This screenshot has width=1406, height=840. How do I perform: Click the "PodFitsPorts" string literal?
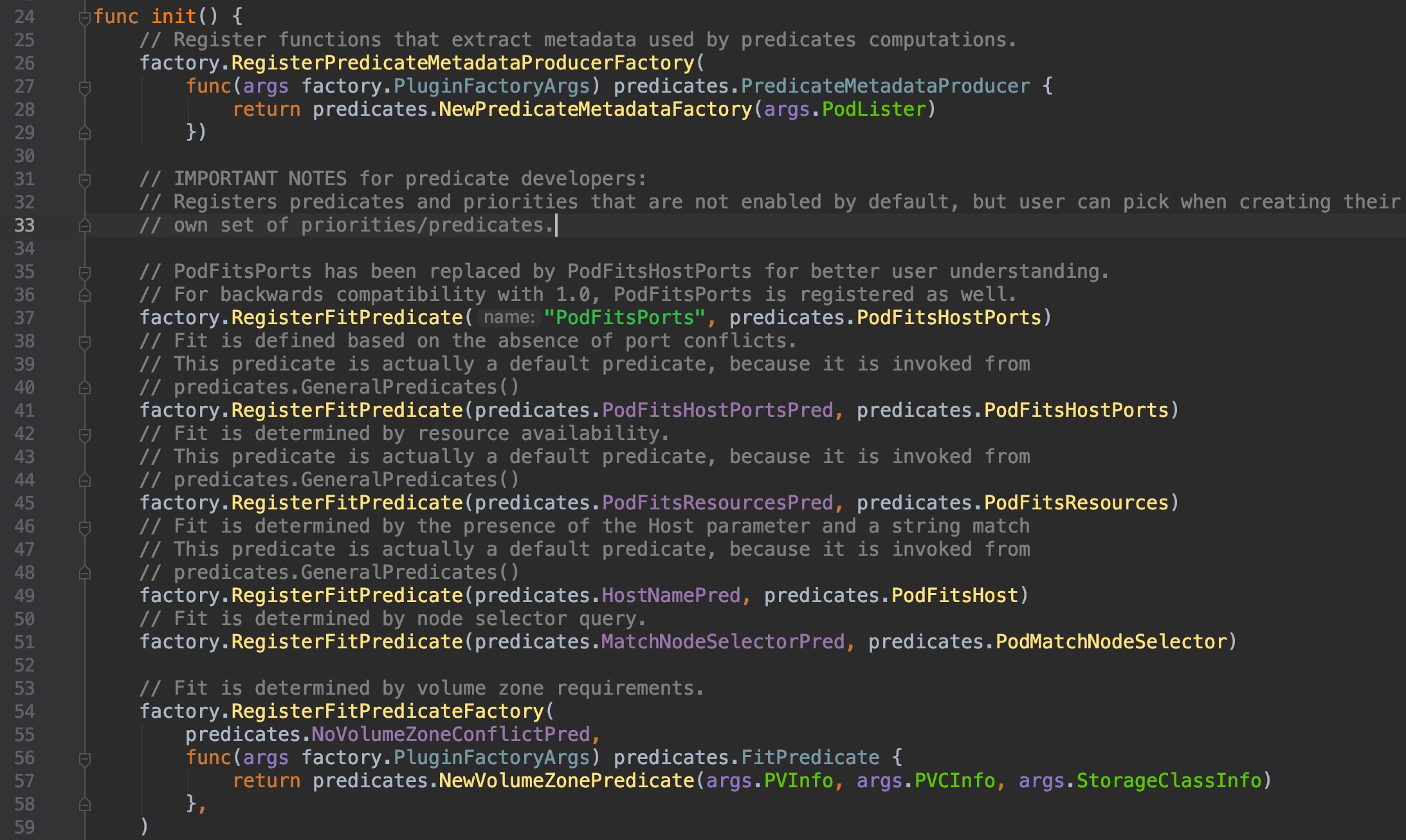coord(624,318)
